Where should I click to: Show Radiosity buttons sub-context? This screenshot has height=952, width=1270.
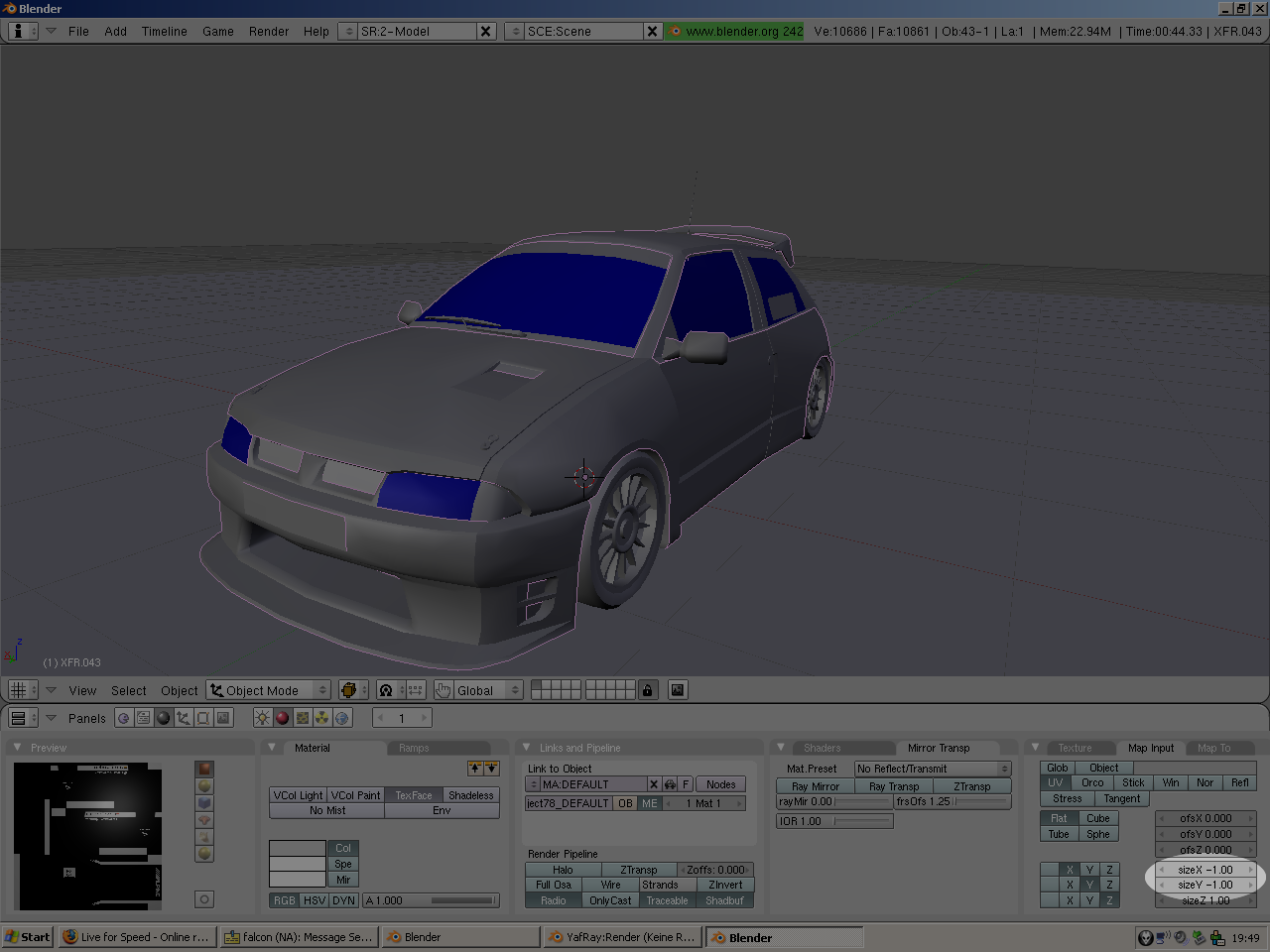[322, 718]
